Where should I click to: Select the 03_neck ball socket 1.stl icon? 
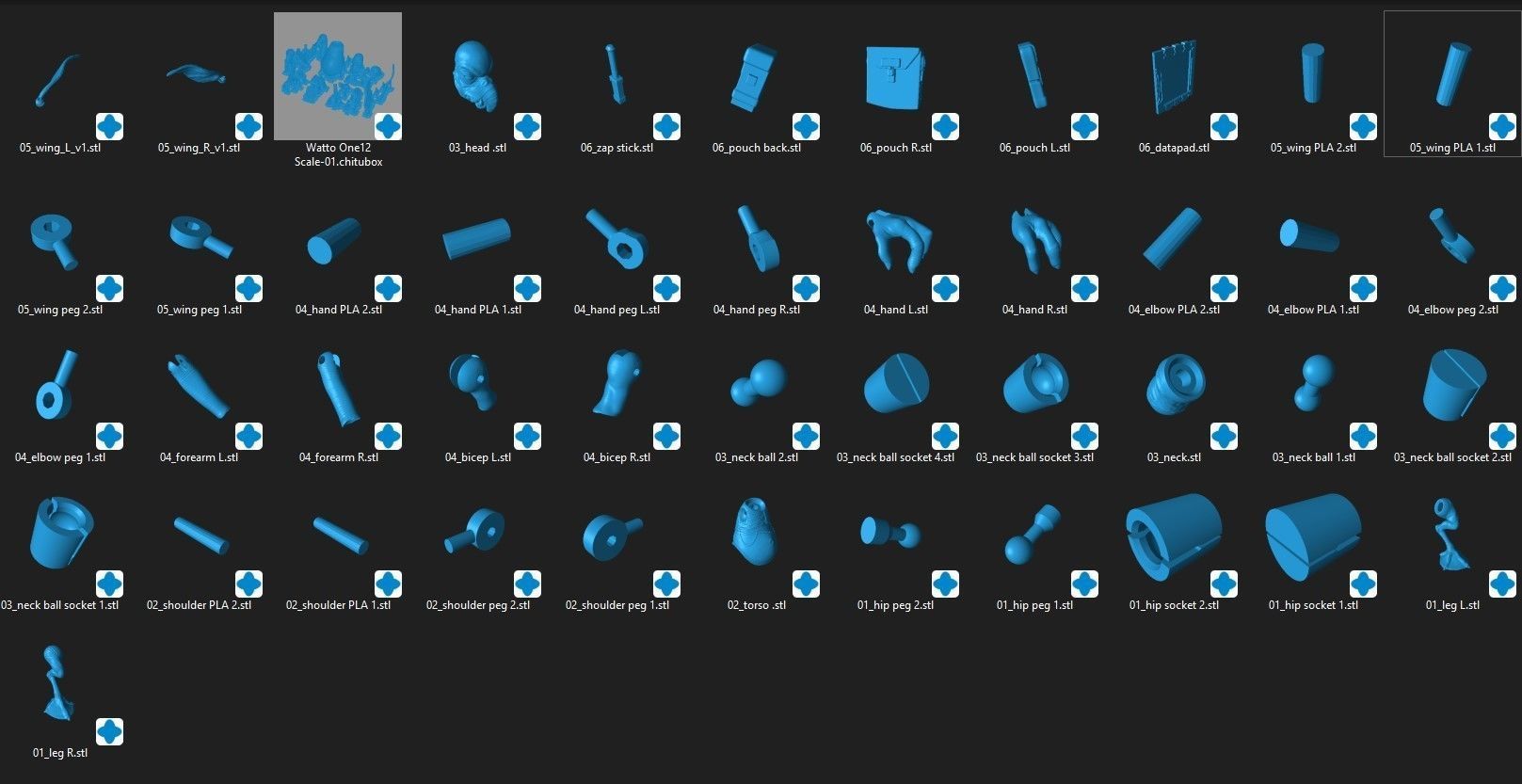tap(60, 535)
